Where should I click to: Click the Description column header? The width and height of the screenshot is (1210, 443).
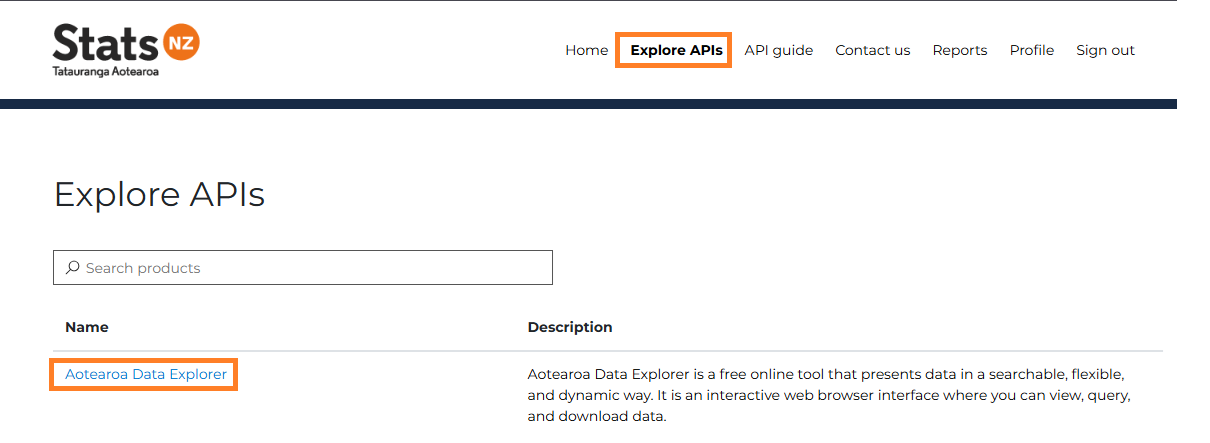(570, 327)
